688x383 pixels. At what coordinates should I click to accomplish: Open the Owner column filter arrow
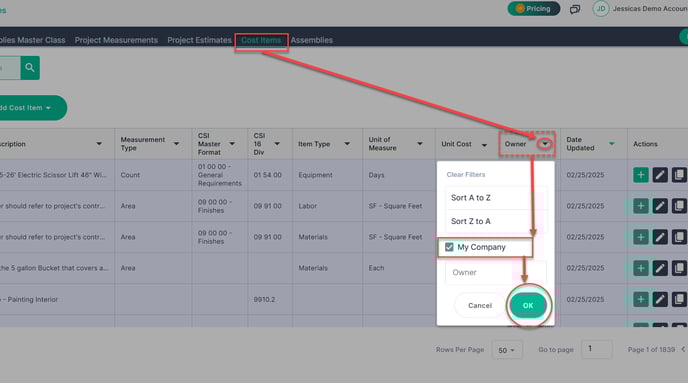pos(545,144)
